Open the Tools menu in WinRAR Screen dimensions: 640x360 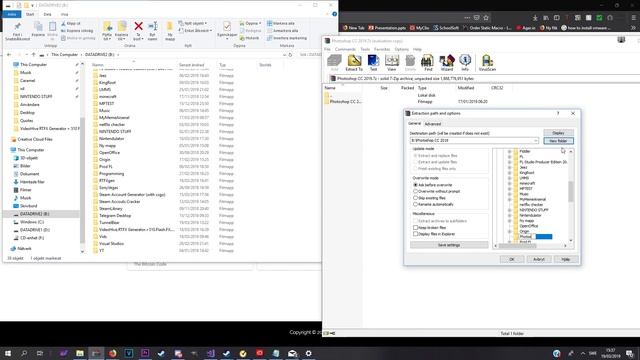(x=365, y=49)
